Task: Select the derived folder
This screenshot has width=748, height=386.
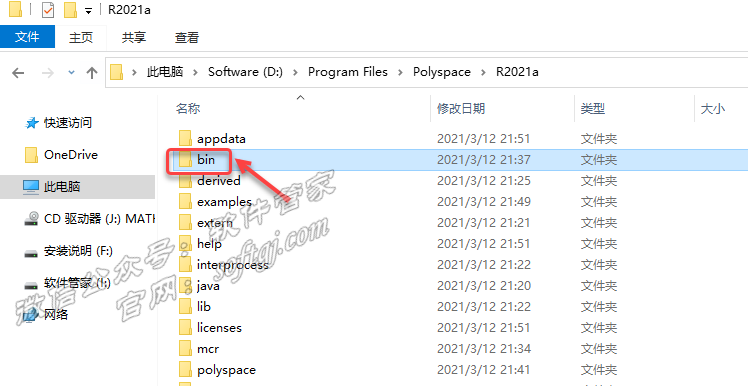Action: coord(218,181)
